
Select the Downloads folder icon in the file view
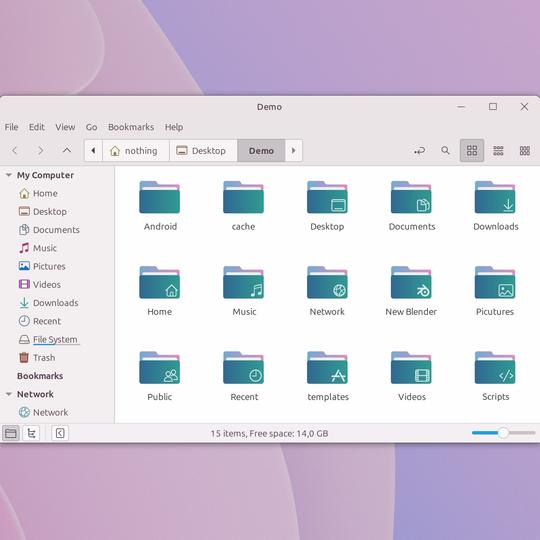(x=495, y=197)
